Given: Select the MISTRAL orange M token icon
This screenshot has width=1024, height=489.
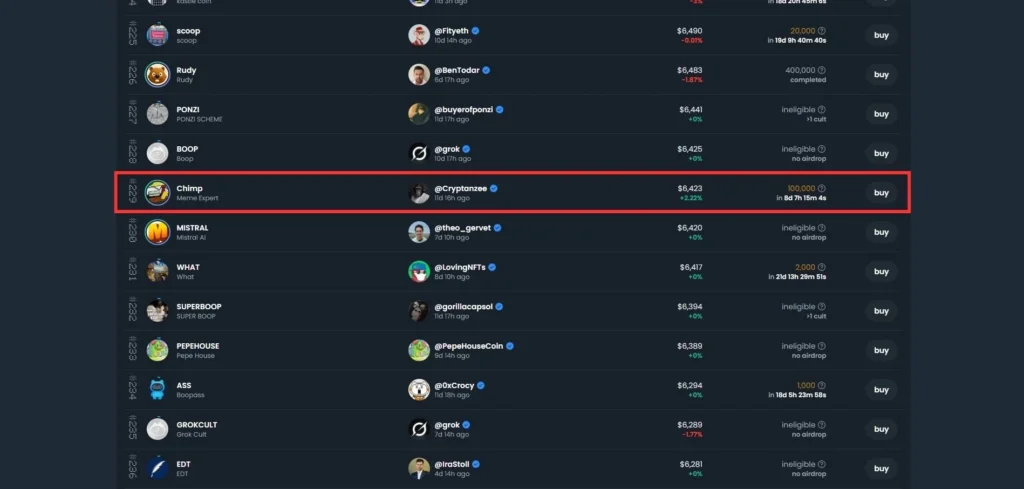Looking at the screenshot, I should pyautogui.click(x=157, y=232).
